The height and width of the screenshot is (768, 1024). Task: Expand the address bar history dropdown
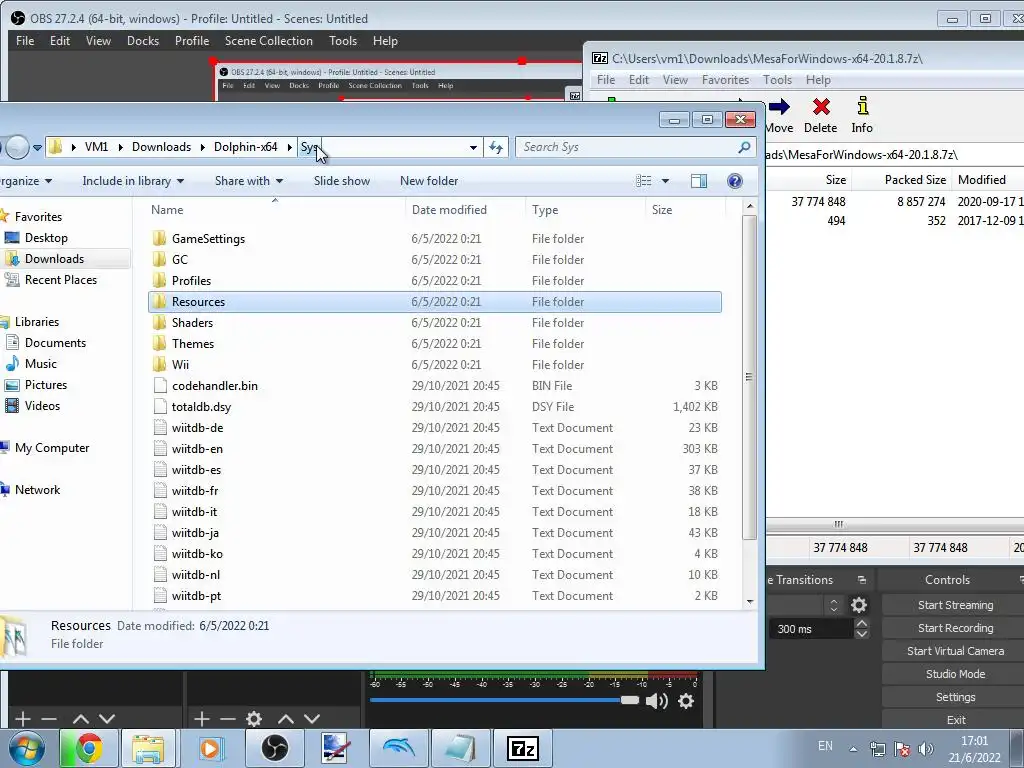click(473, 148)
